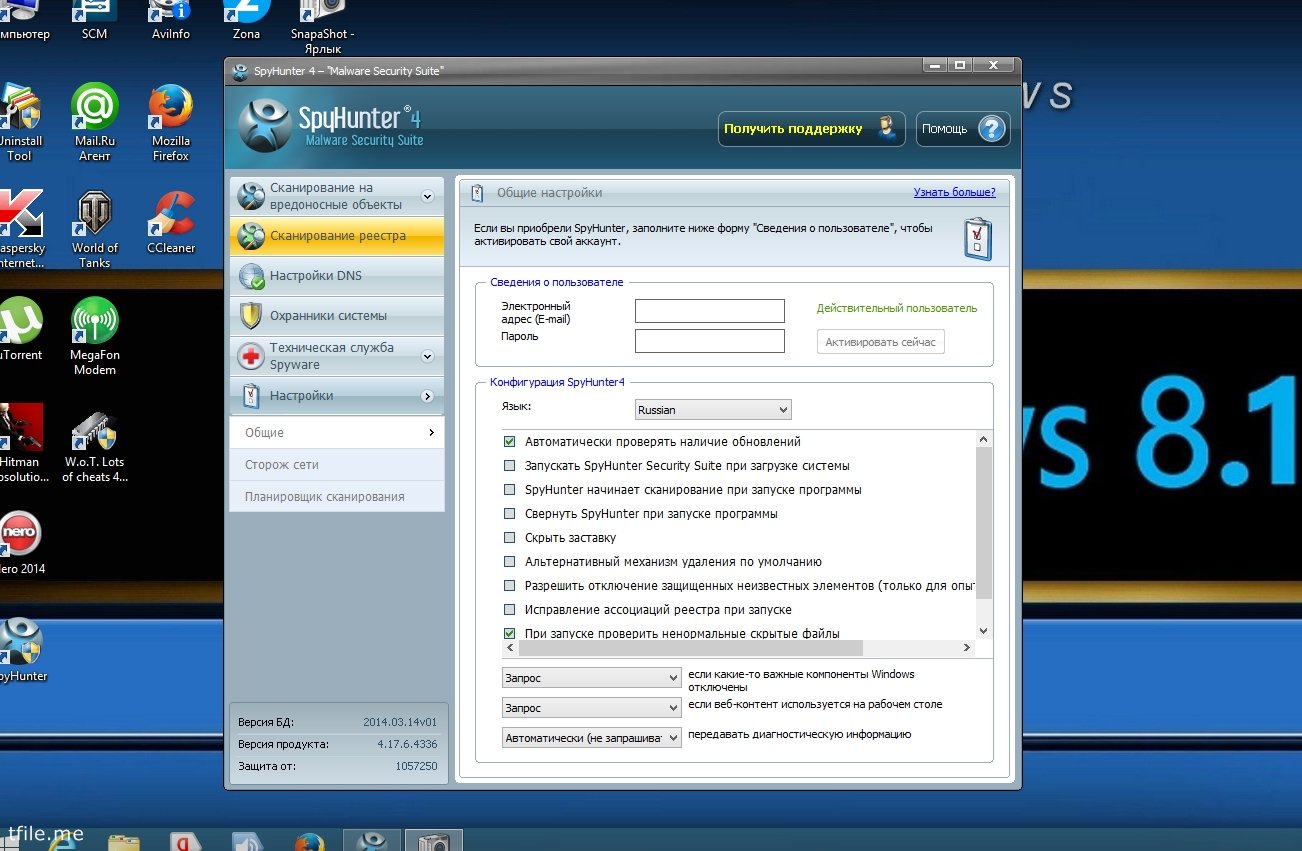Open the Язык dropdown showing Russian
Image resolution: width=1302 pixels, height=851 pixels.
(713, 410)
